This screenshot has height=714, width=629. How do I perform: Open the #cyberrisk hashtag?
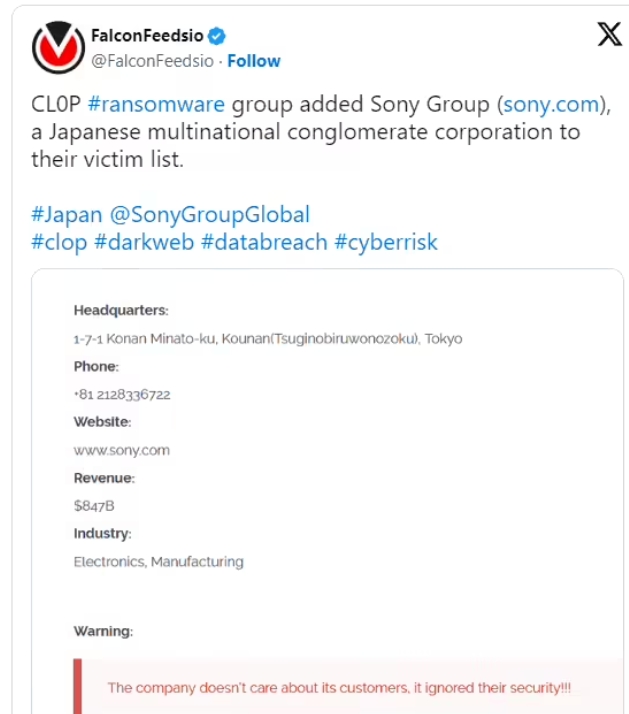(x=386, y=242)
